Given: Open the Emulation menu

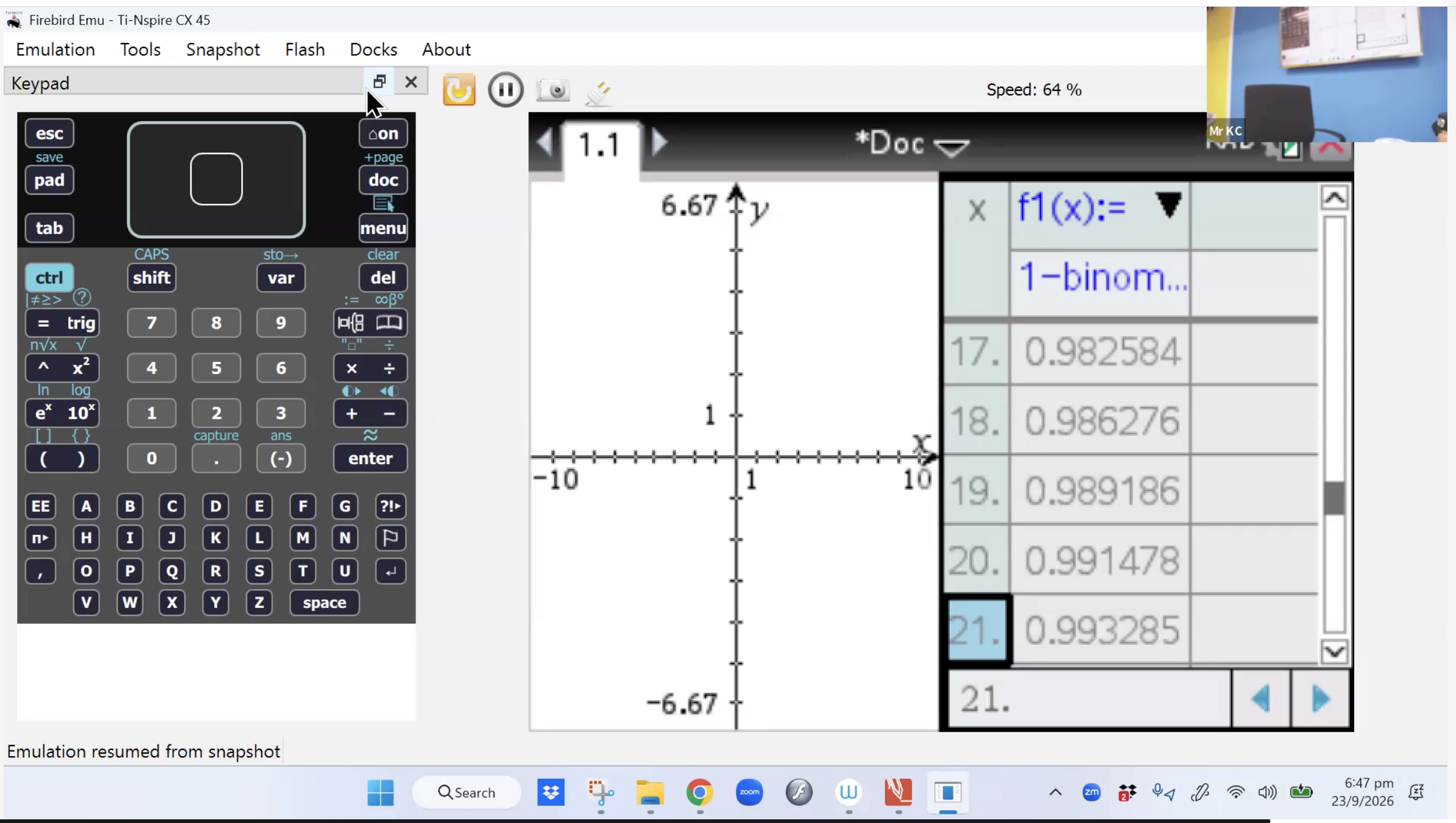Looking at the screenshot, I should (55, 49).
